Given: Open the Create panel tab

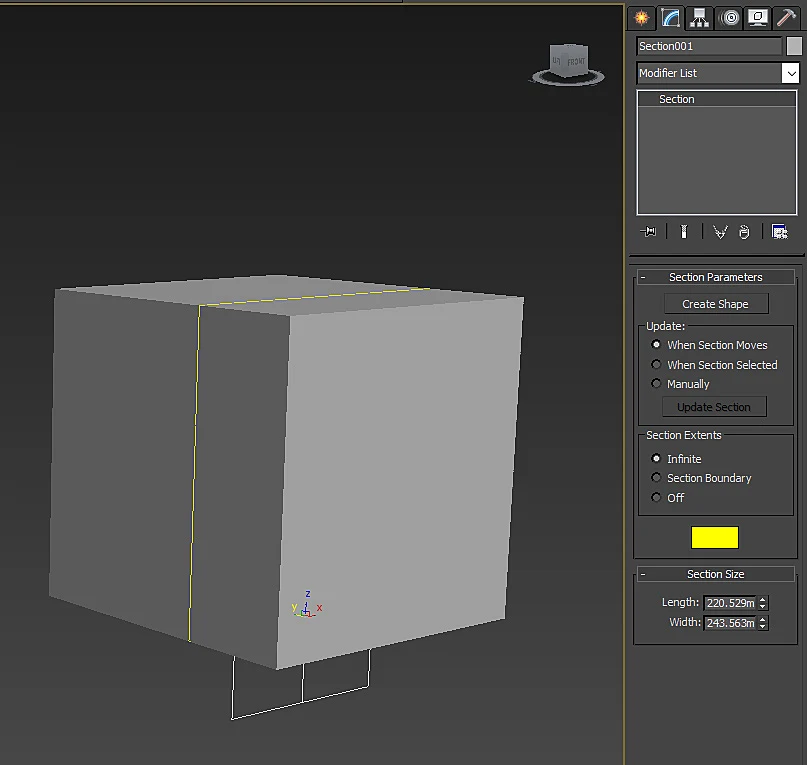Looking at the screenshot, I should click(641, 18).
